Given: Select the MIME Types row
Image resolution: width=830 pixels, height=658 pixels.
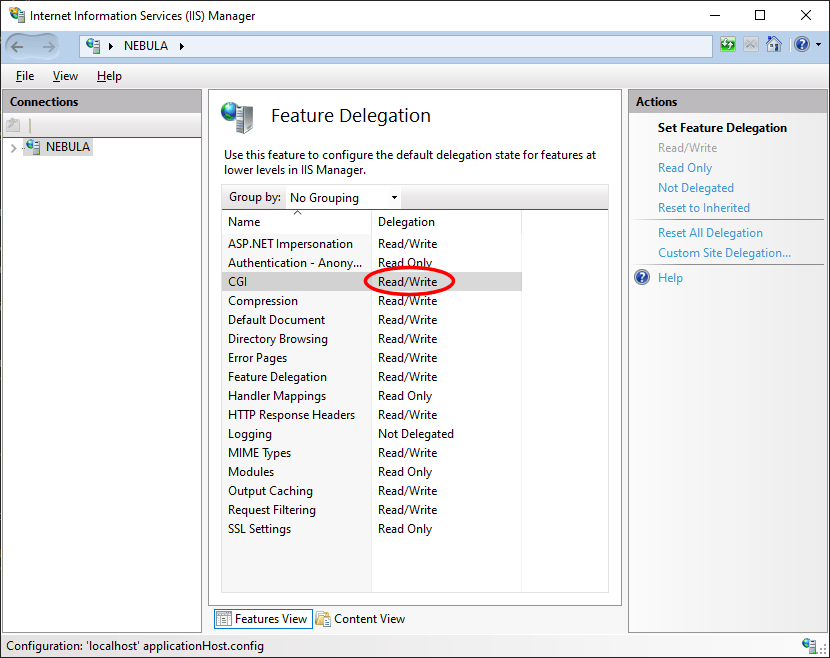Looking at the screenshot, I should coord(372,453).
